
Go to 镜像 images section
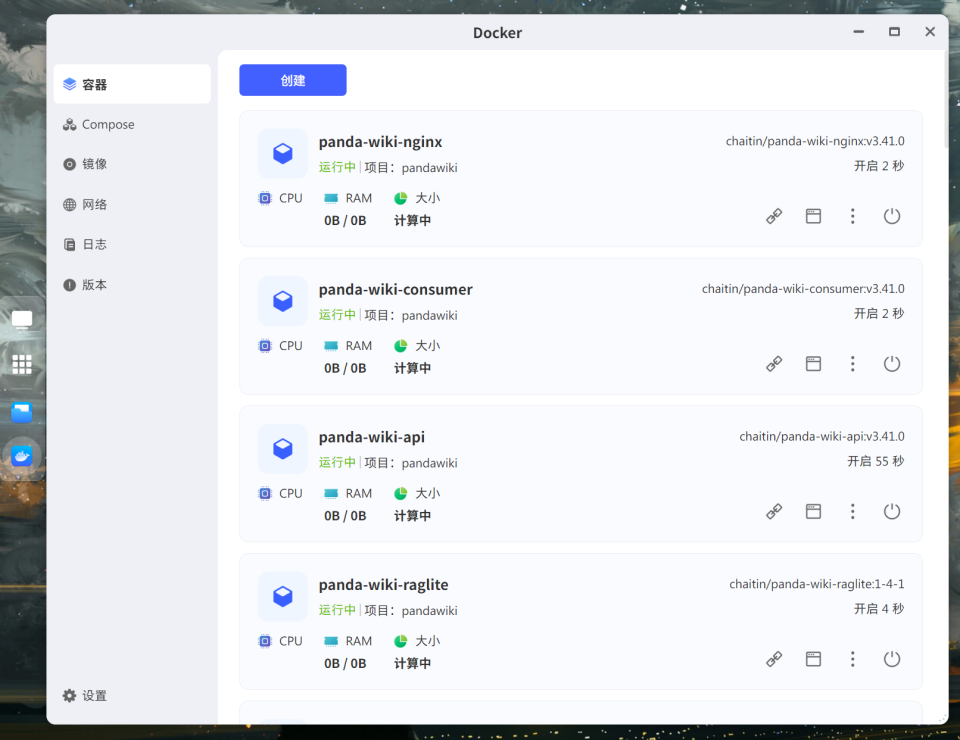click(132, 164)
